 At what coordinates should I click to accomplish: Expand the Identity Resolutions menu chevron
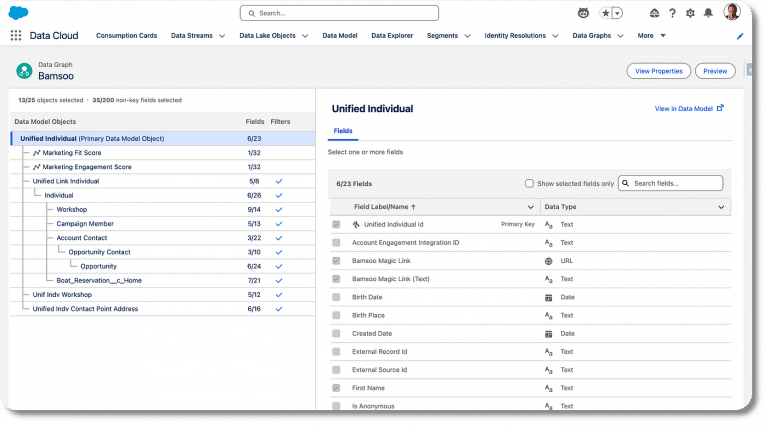(555, 36)
